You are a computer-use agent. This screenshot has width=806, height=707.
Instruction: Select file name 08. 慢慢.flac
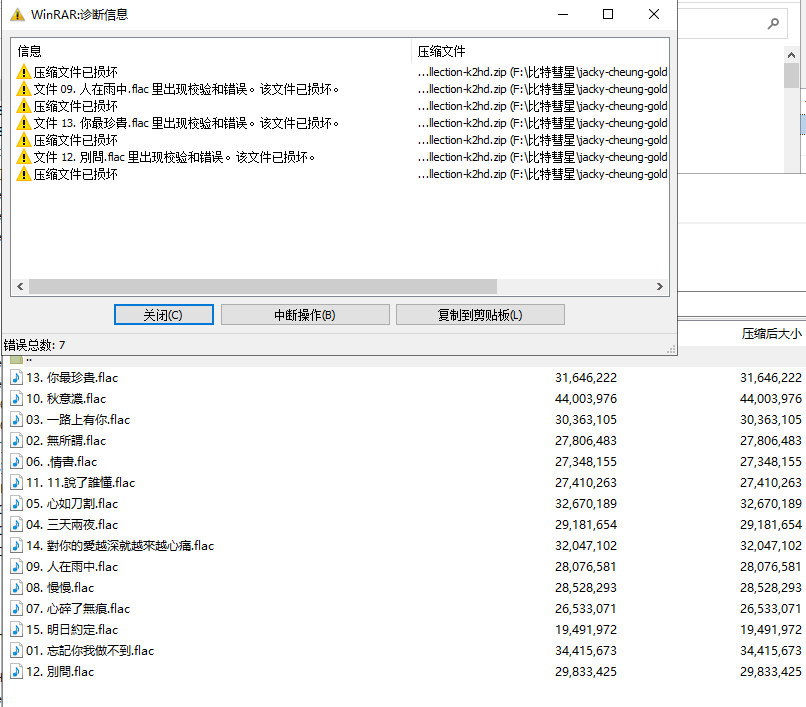60,588
